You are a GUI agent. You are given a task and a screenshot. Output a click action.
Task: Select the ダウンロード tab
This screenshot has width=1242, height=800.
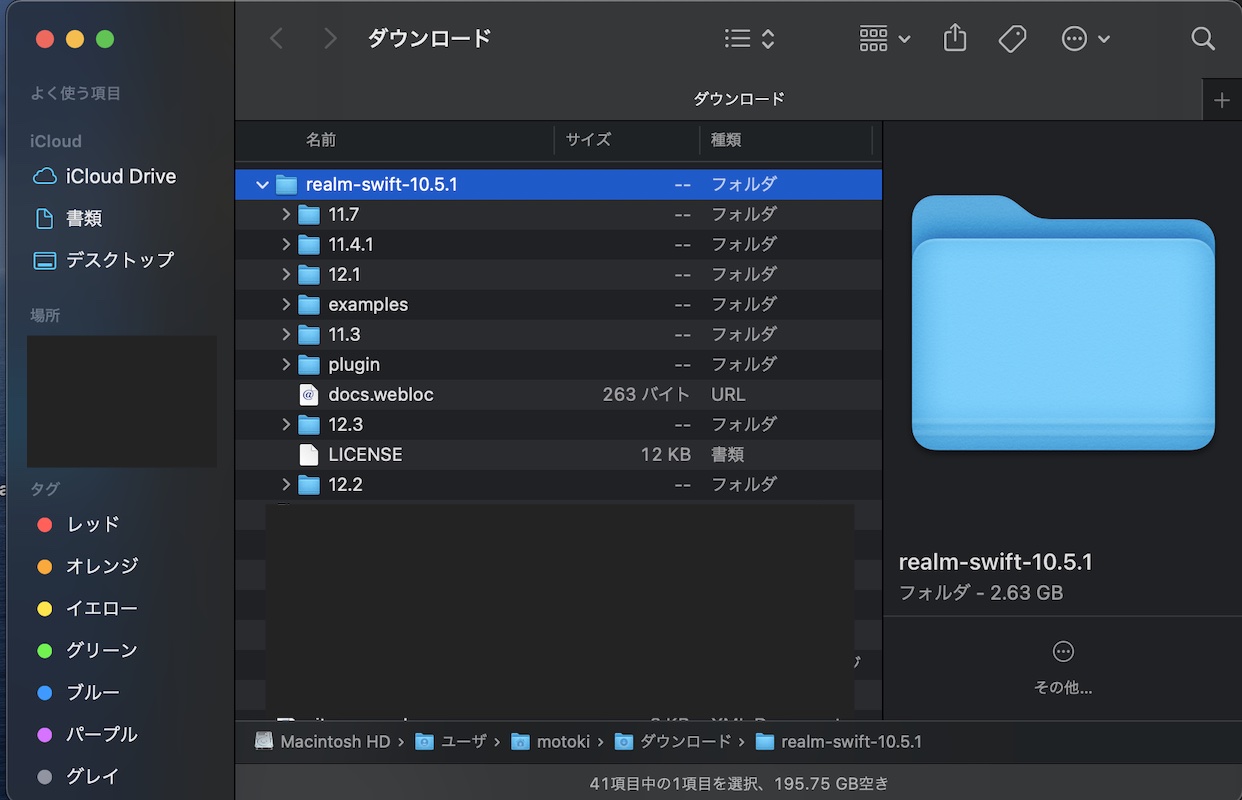[739, 99]
